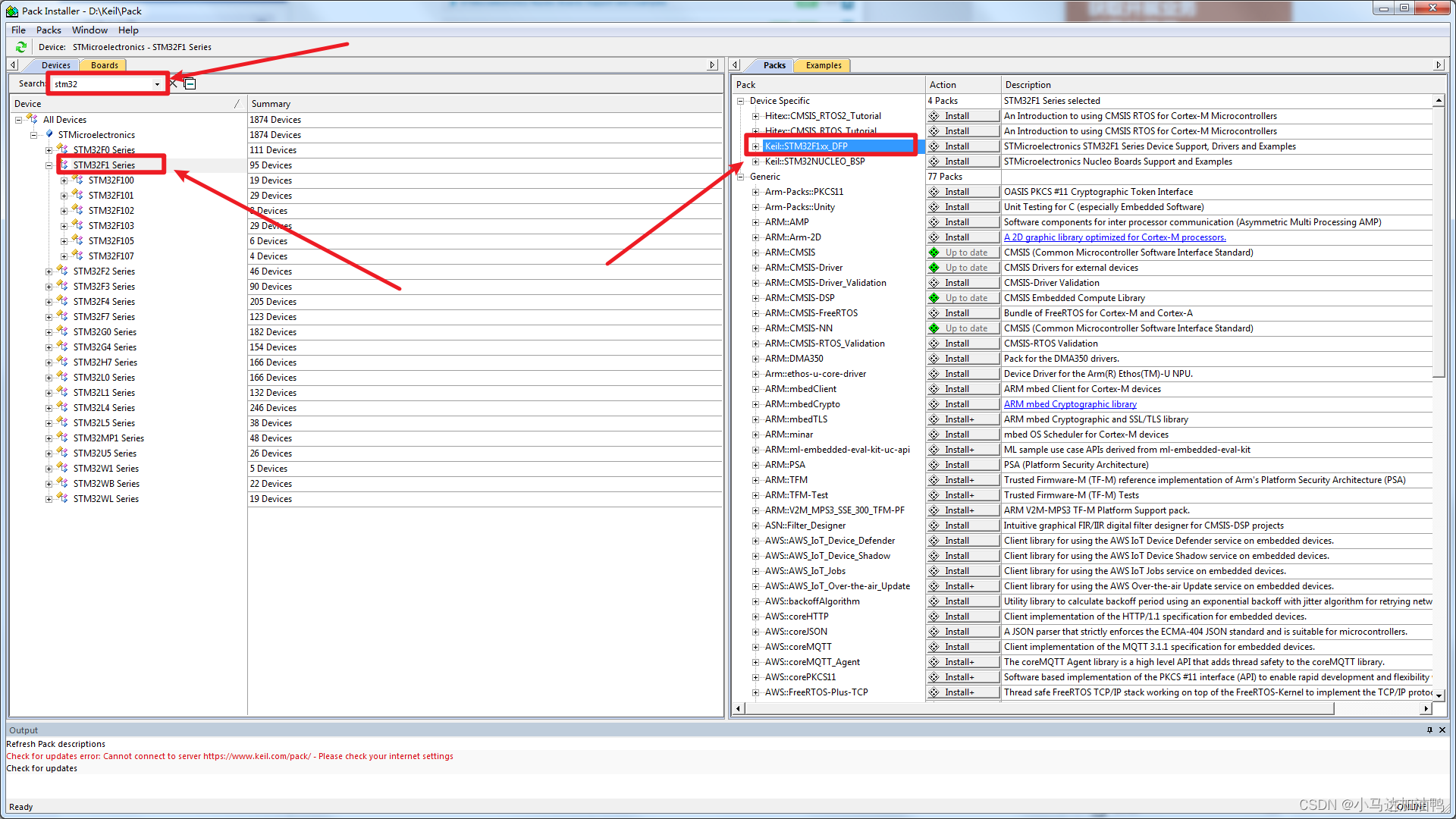Open the File menu
Screen dimensions: 1456x819
click(x=18, y=30)
